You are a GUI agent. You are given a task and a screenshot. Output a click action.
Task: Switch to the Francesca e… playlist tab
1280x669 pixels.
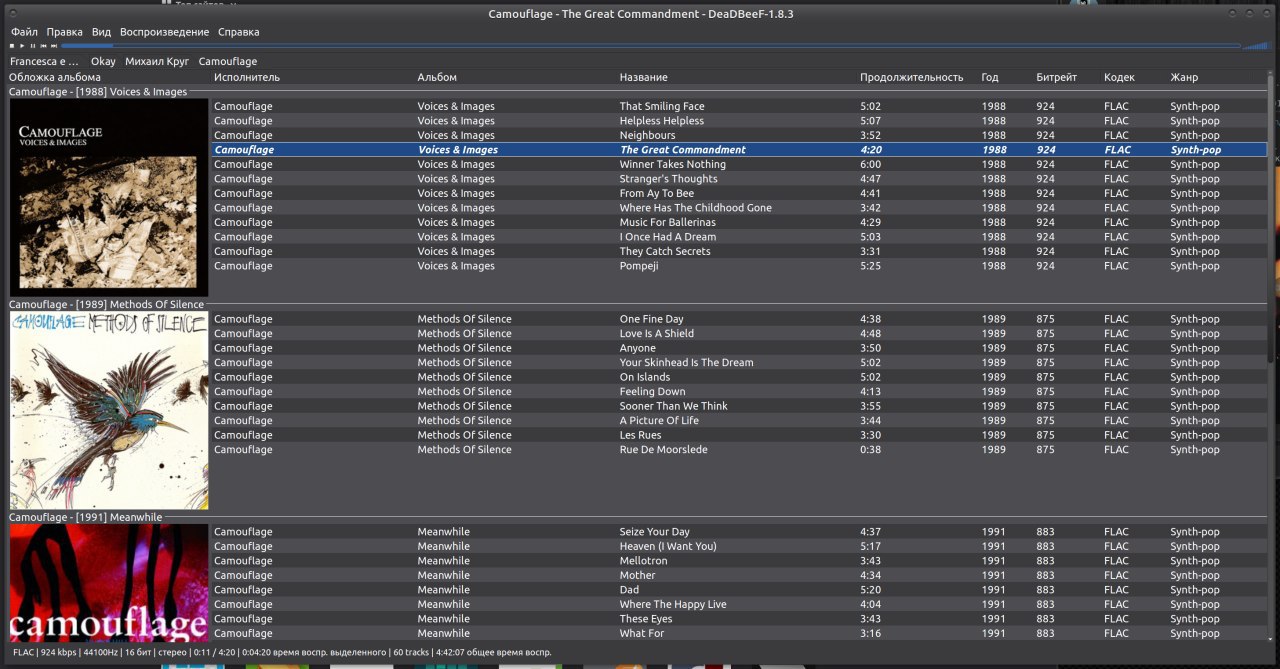pos(44,62)
